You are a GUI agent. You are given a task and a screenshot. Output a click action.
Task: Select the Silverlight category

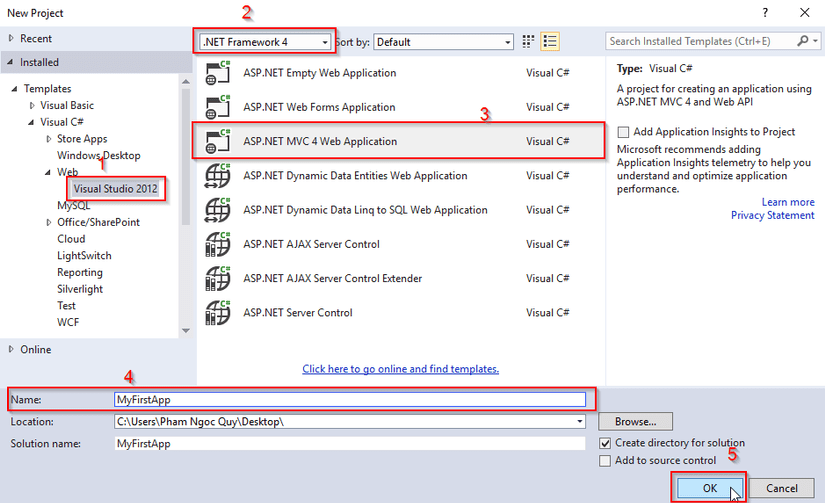[80, 289]
